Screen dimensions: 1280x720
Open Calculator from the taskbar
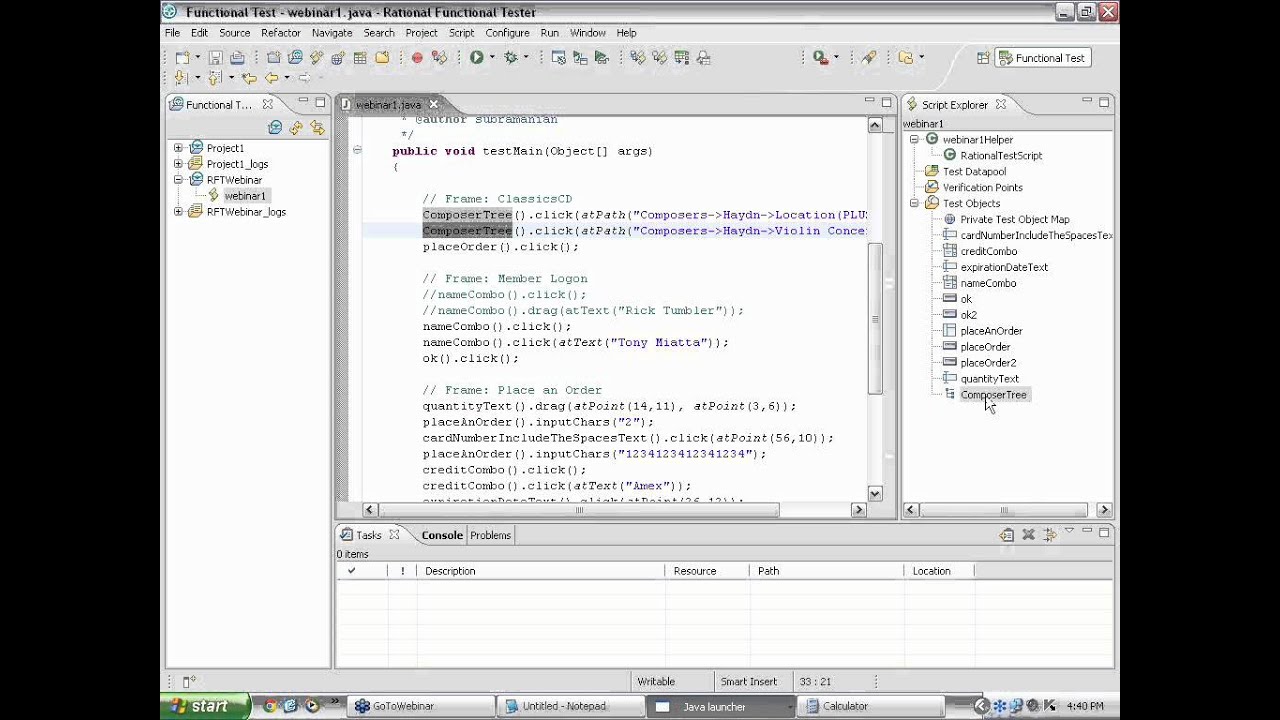(870, 706)
